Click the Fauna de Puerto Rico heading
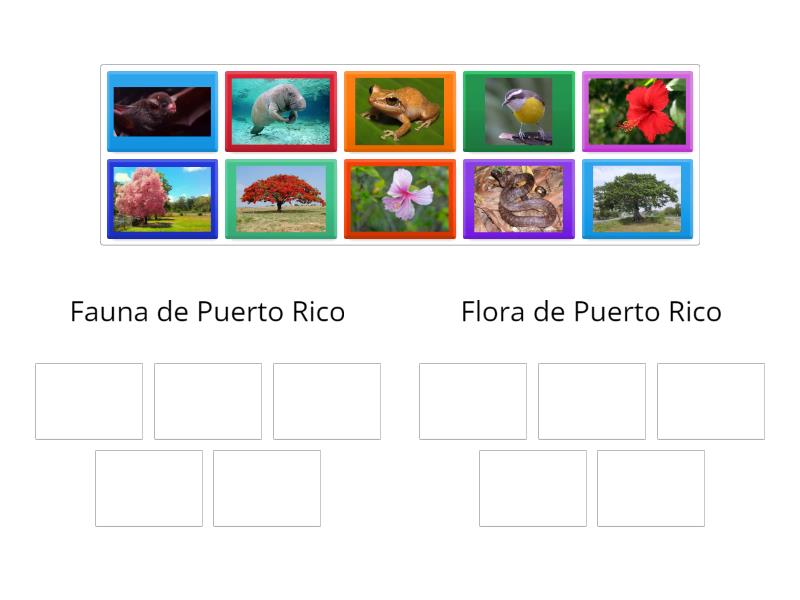Image resolution: width=800 pixels, height=600 pixels. point(207,311)
